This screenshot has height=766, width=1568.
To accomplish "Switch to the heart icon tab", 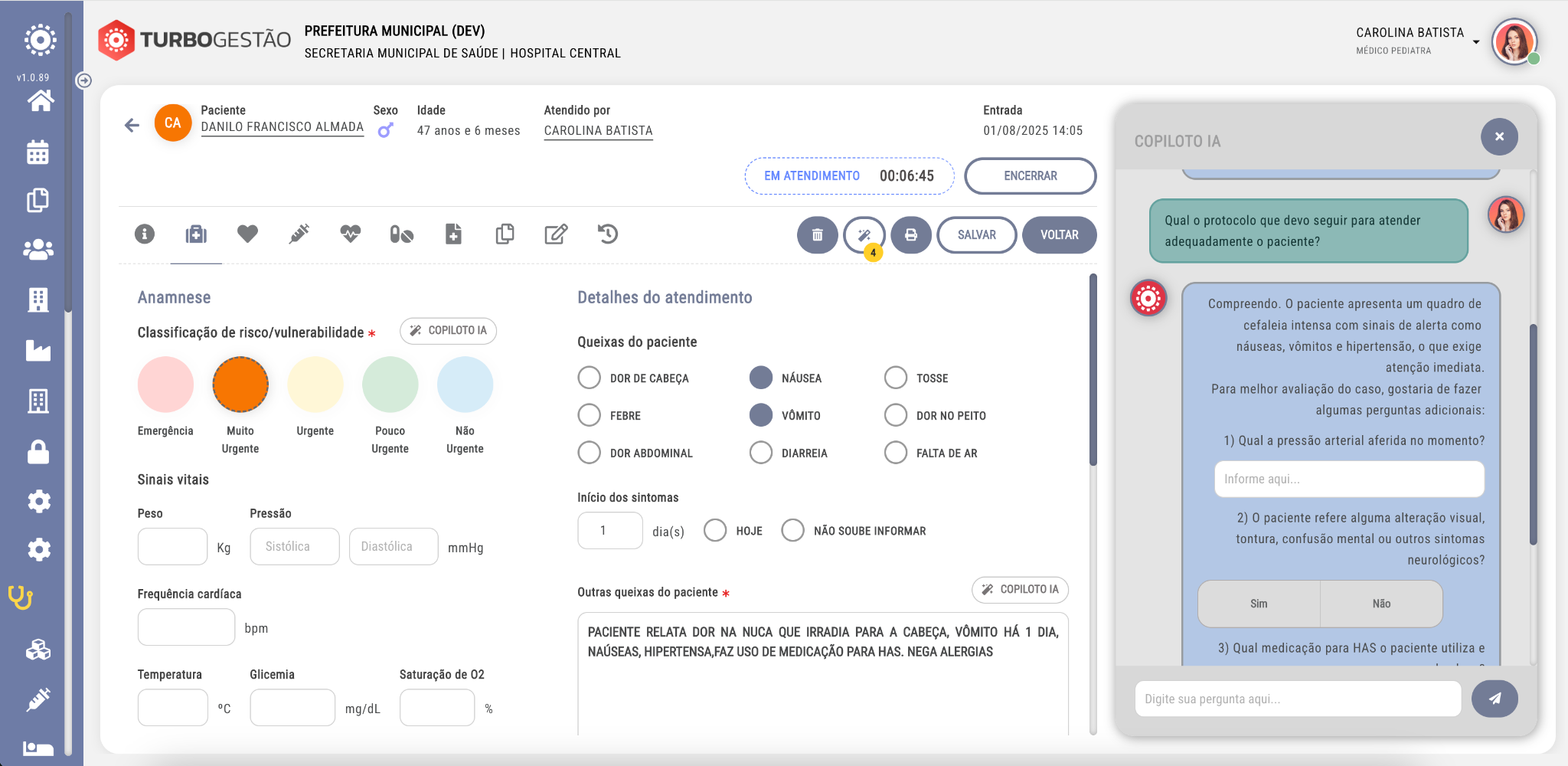I will point(247,234).
